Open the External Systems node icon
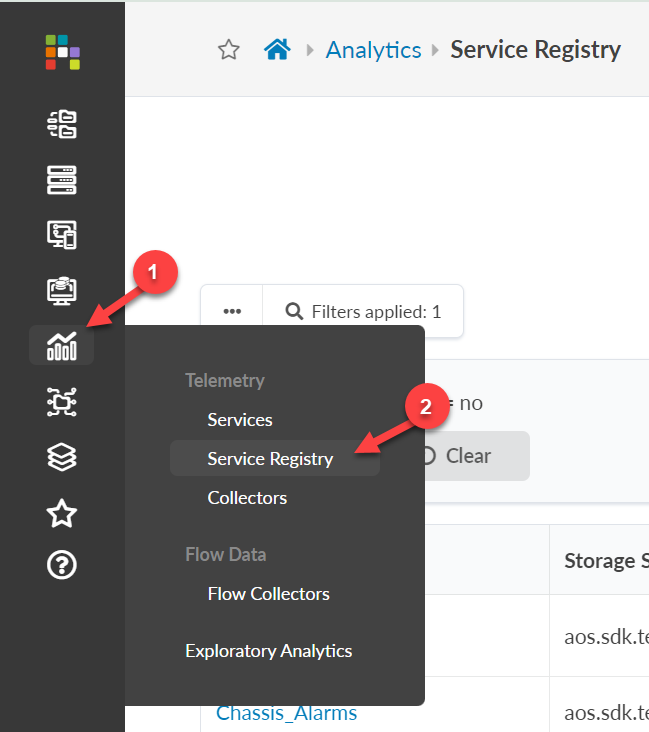Image resolution: width=649 pixels, height=732 pixels. pos(62,402)
